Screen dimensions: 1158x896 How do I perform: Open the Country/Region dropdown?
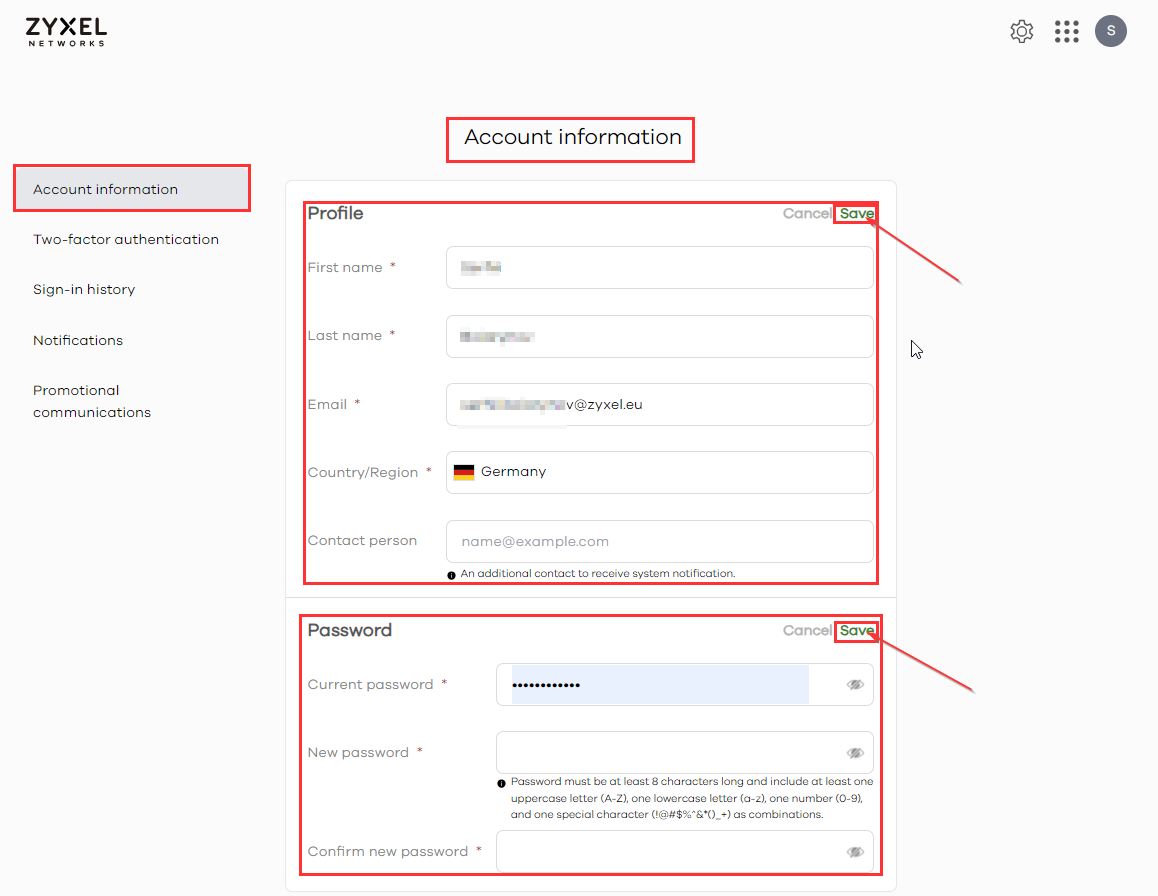pos(660,472)
